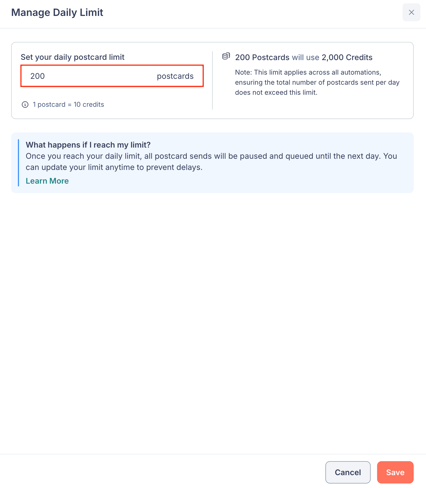Click the credits stack icon

point(226,56)
